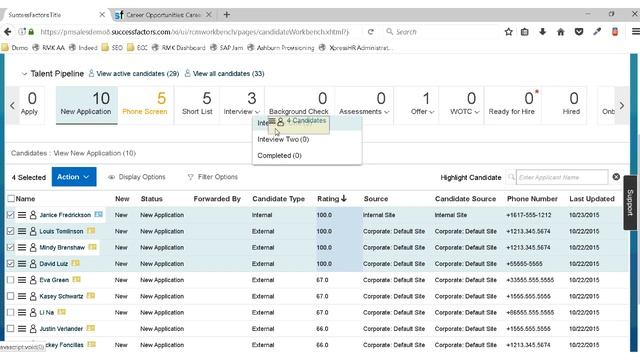Expand the Offer stage dropdown

431,112
